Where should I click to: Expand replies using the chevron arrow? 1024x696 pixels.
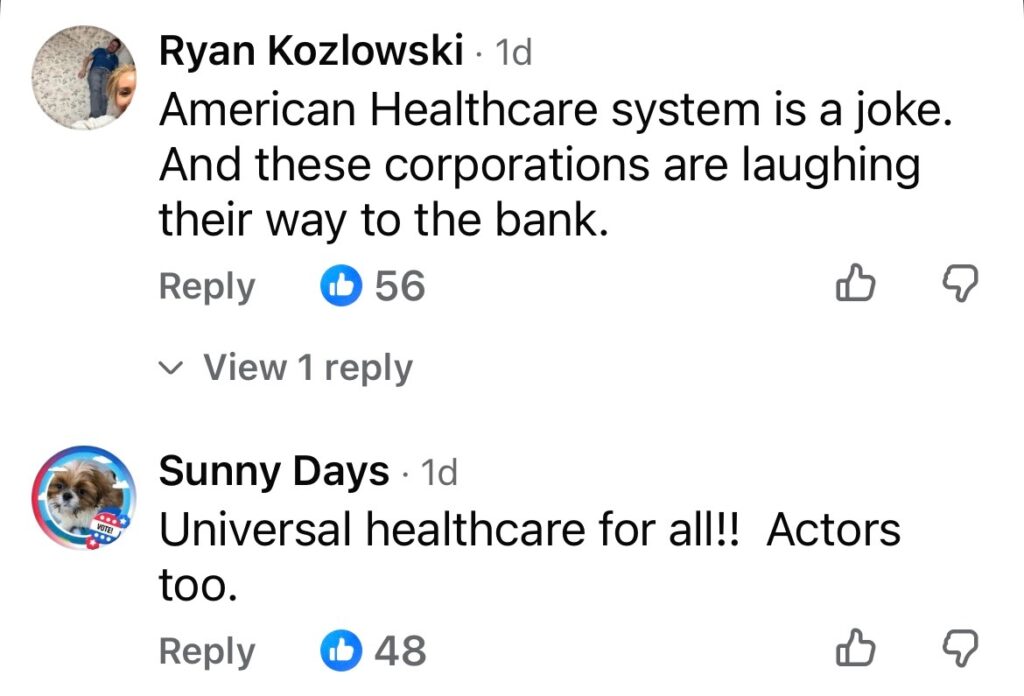click(172, 369)
